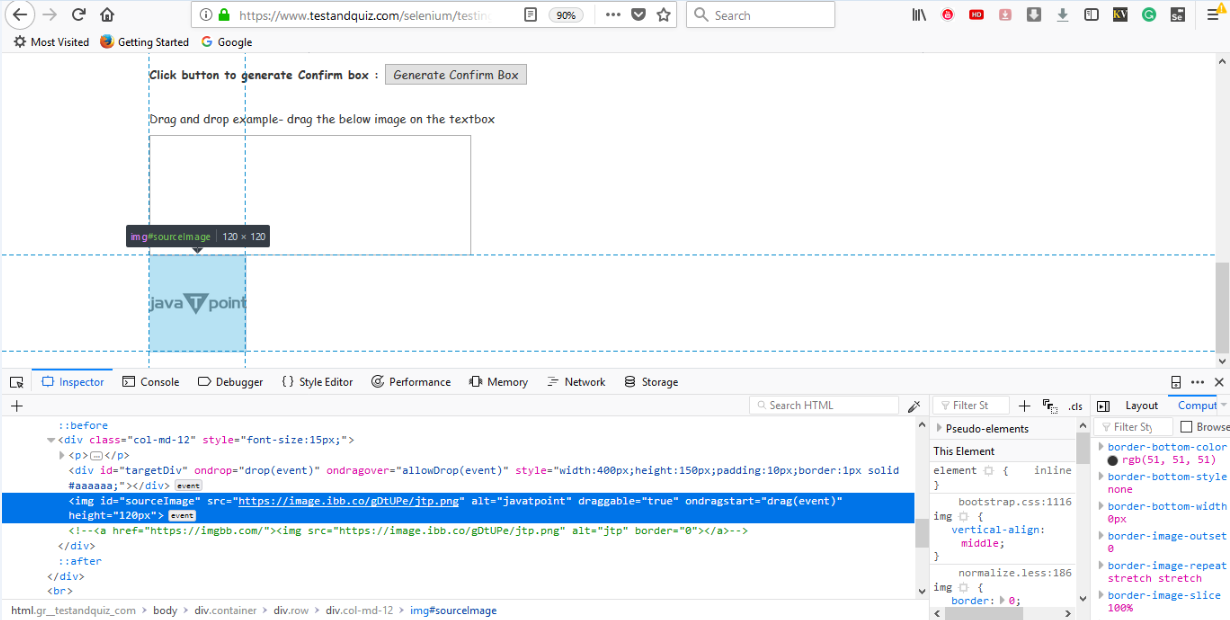Open the Computed panel dropdown arrow
Viewport: 1230px width, 620px height.
[x=1223, y=405]
